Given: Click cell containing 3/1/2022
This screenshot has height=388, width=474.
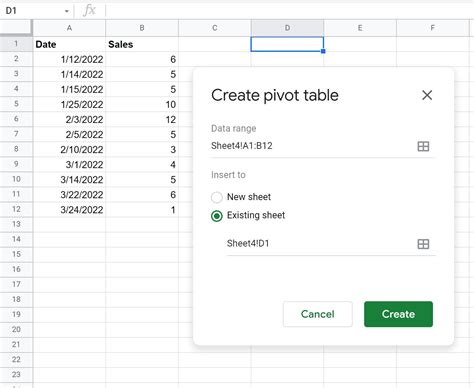Looking at the screenshot, I should pos(69,165).
